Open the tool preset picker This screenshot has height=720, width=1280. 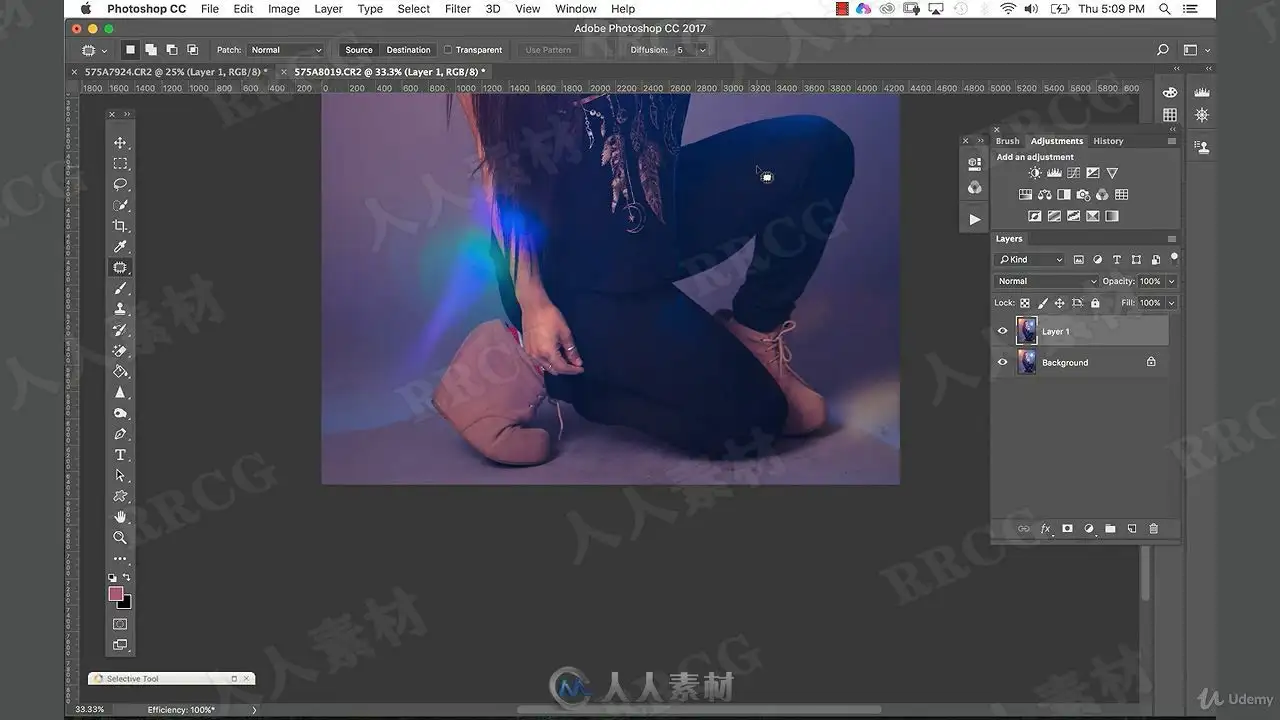pos(93,50)
